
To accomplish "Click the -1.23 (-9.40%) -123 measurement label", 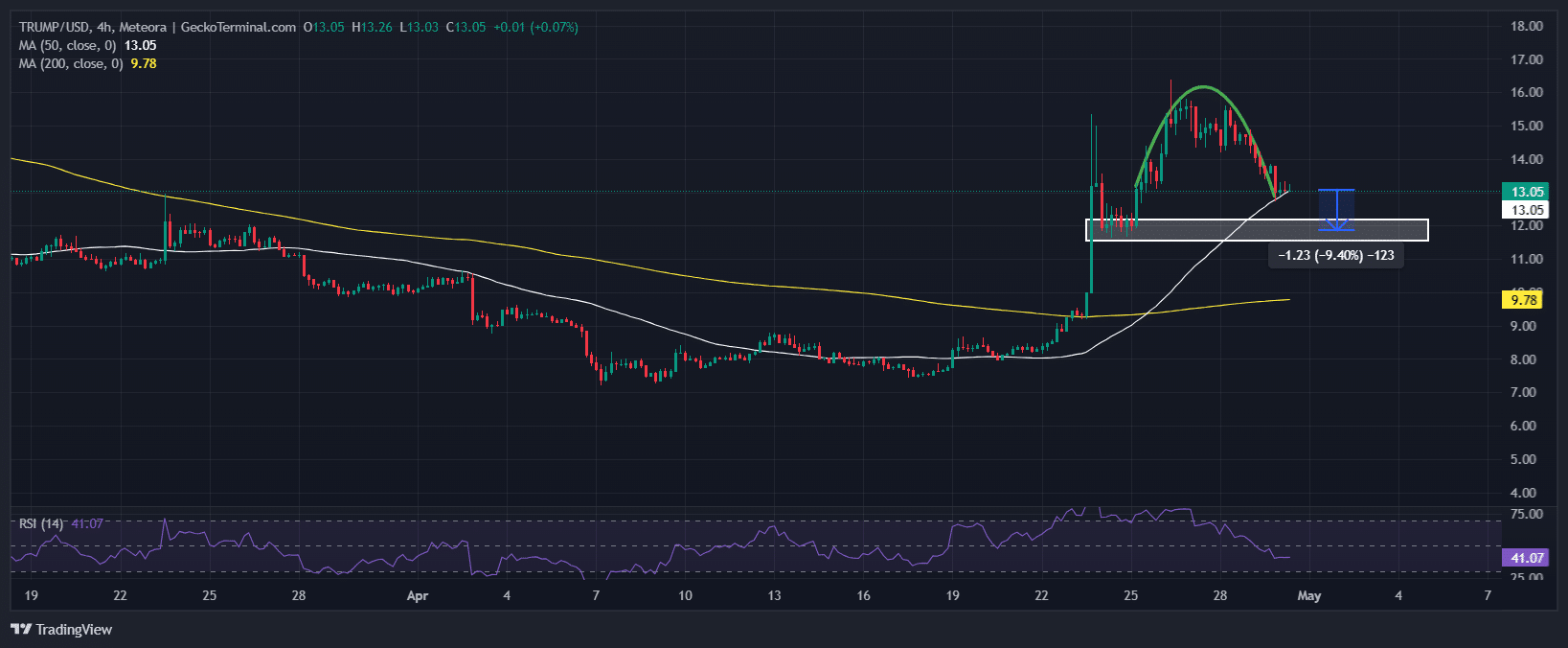I will pos(1335,255).
